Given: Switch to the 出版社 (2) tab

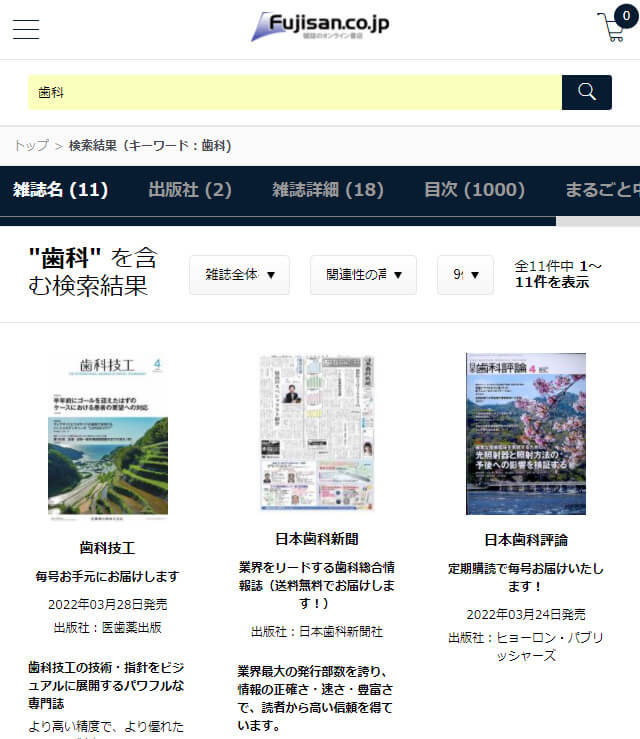Looking at the screenshot, I should [190, 190].
